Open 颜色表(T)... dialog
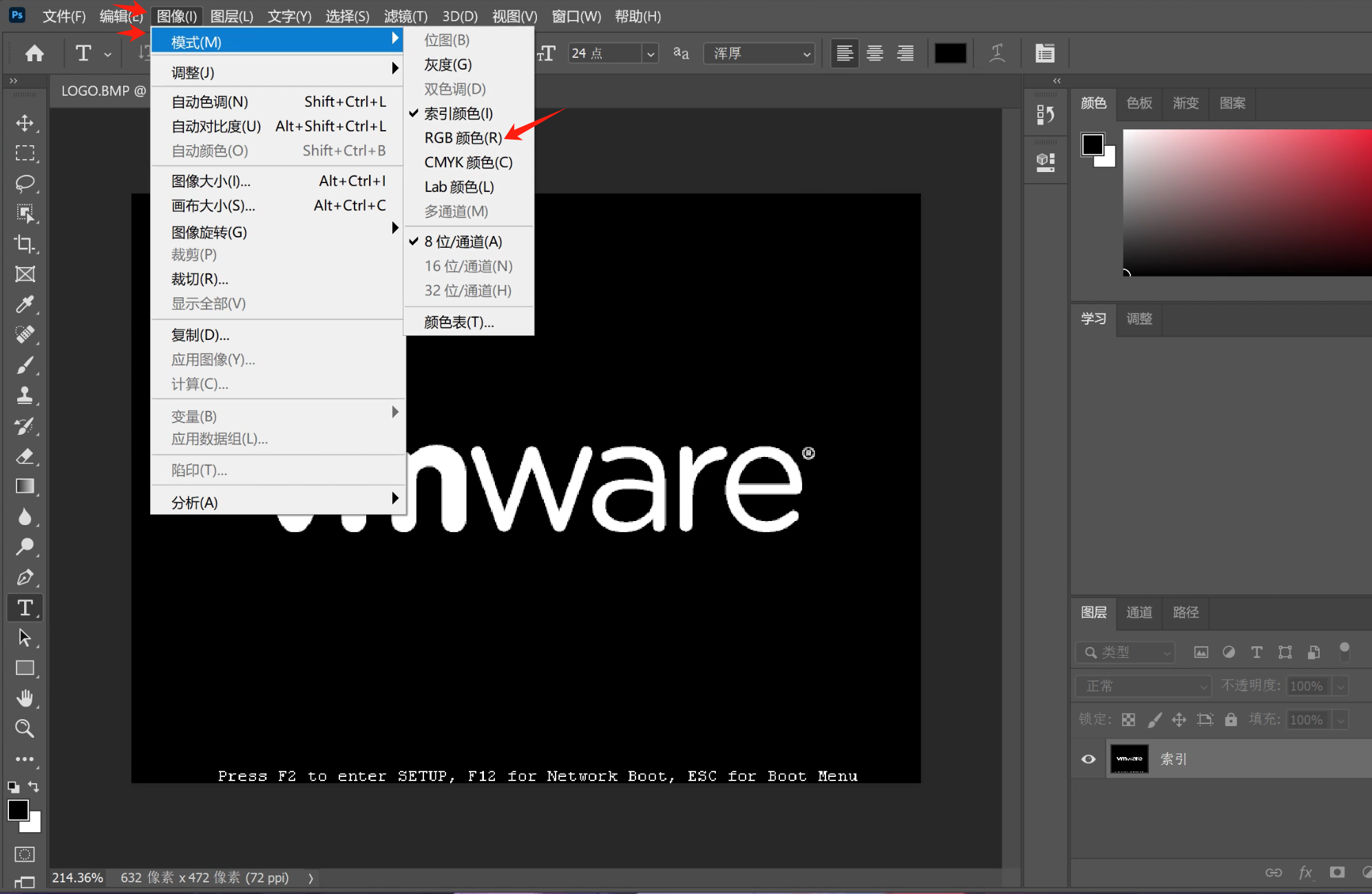 click(458, 322)
